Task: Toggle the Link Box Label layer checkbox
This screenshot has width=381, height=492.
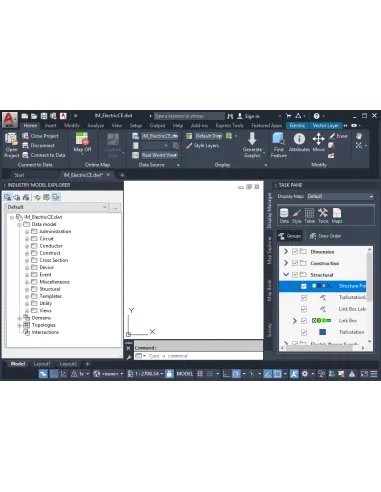Action: (x=304, y=309)
